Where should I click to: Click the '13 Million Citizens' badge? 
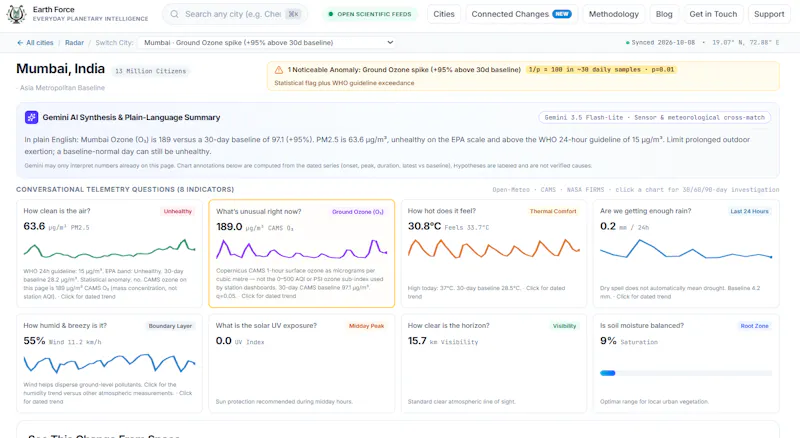151,71
